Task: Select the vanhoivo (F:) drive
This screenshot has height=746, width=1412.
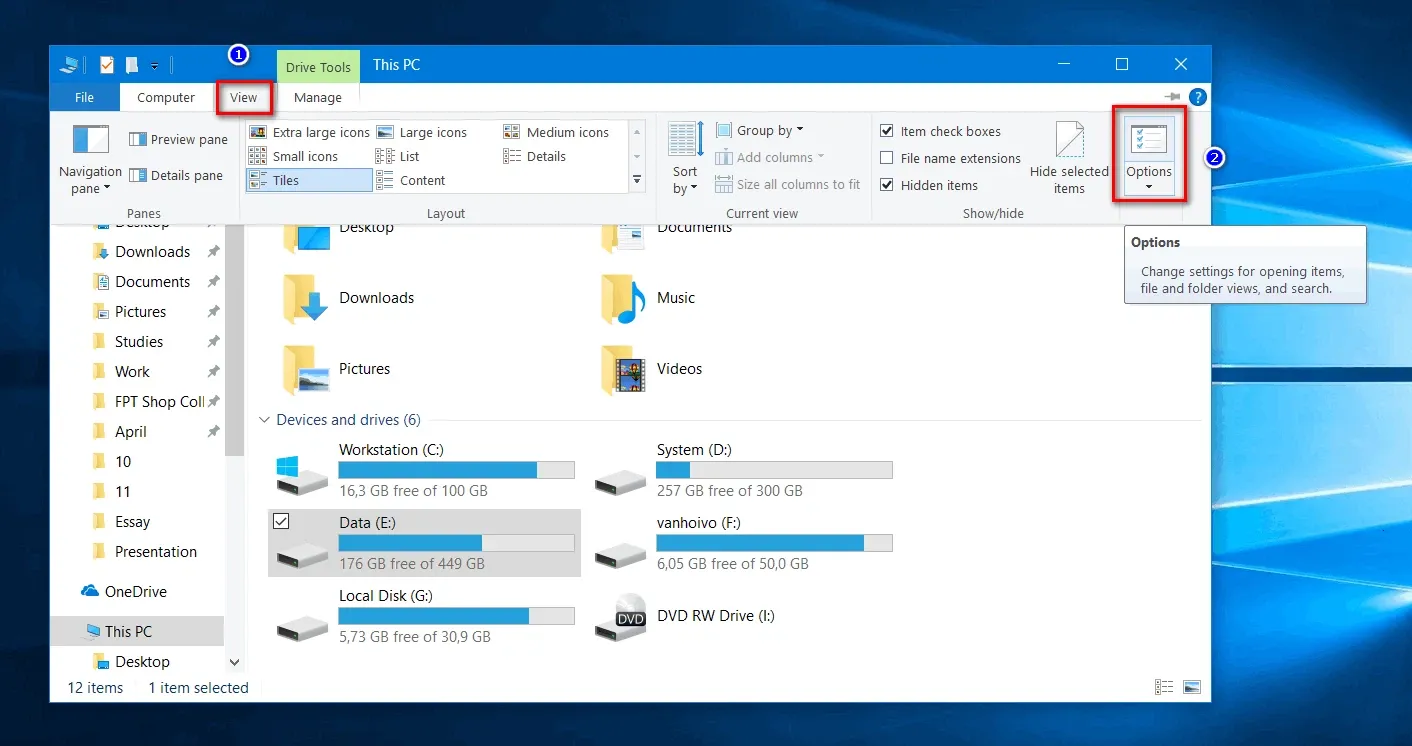Action: [742, 543]
